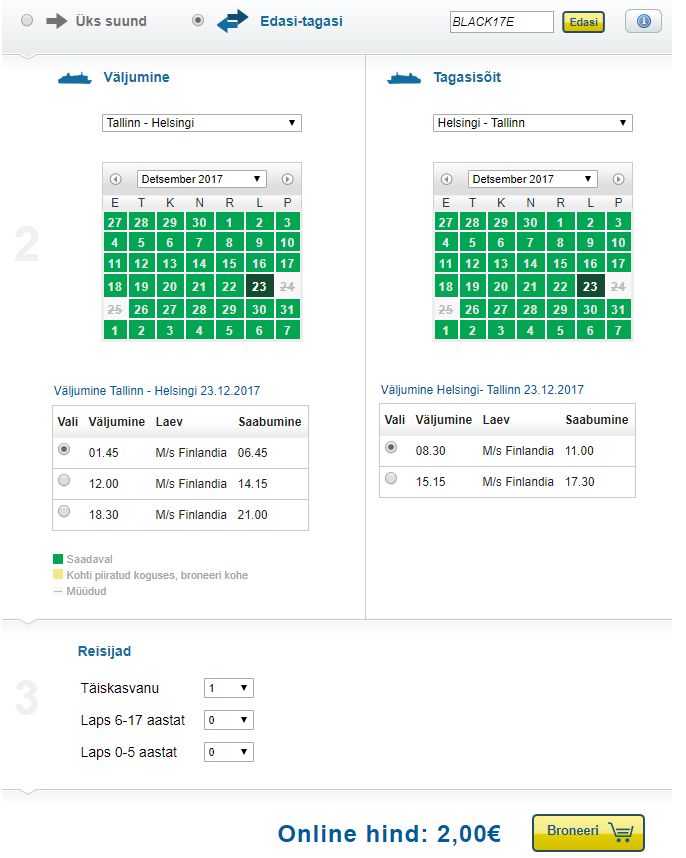Open the Täiskasvanu passenger count dropdown
The height and width of the screenshot is (858, 686).
(229, 688)
